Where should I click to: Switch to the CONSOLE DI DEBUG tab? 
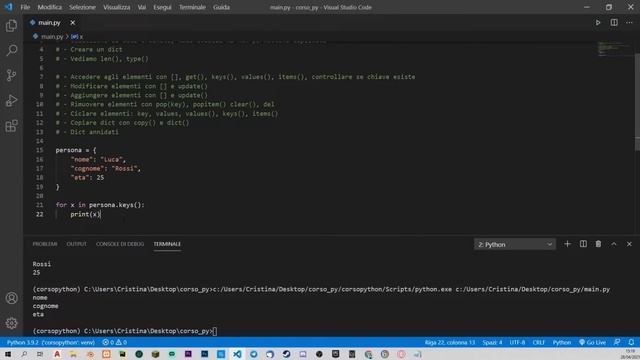click(120, 244)
